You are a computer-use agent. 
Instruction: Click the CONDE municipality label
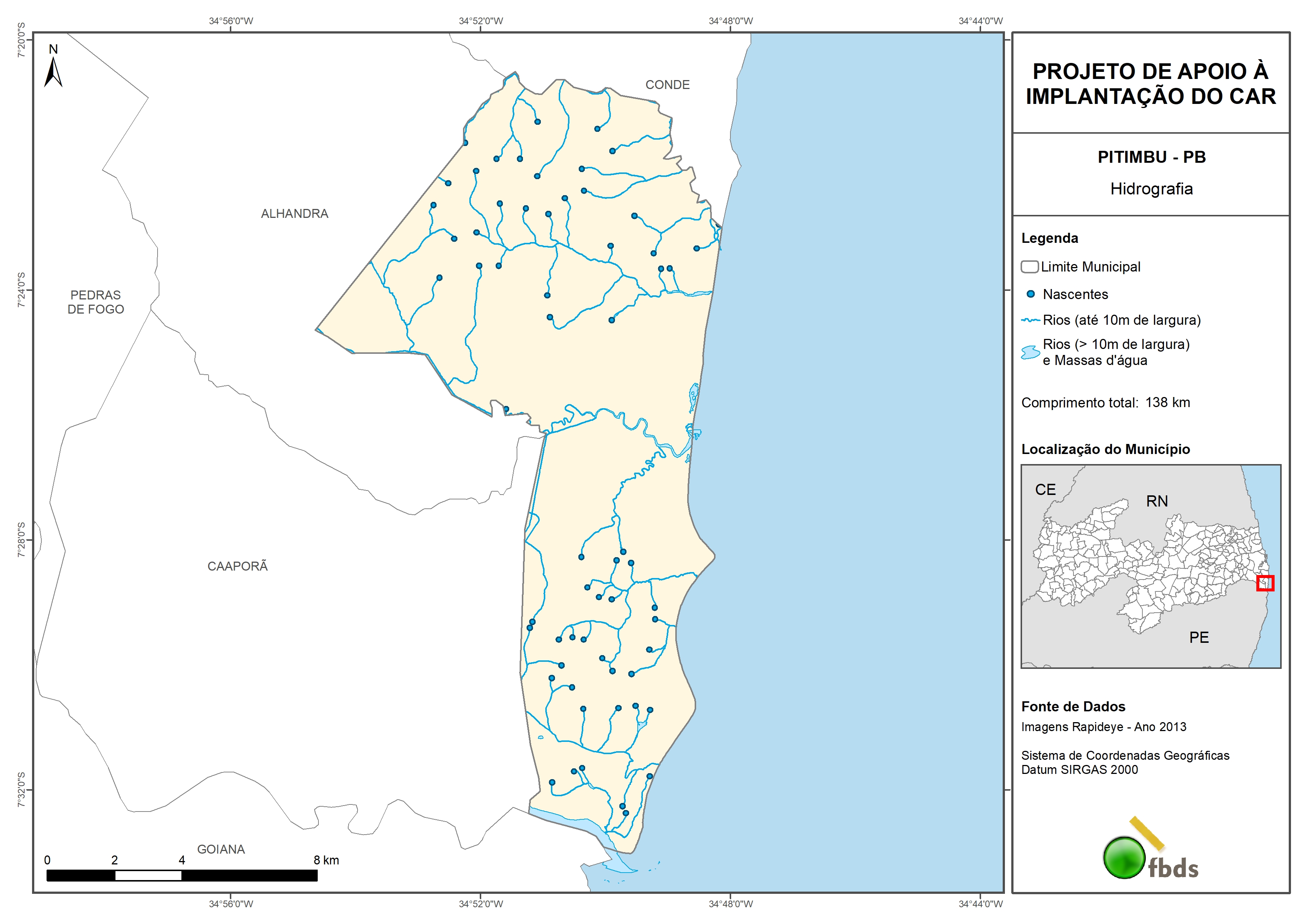(667, 85)
